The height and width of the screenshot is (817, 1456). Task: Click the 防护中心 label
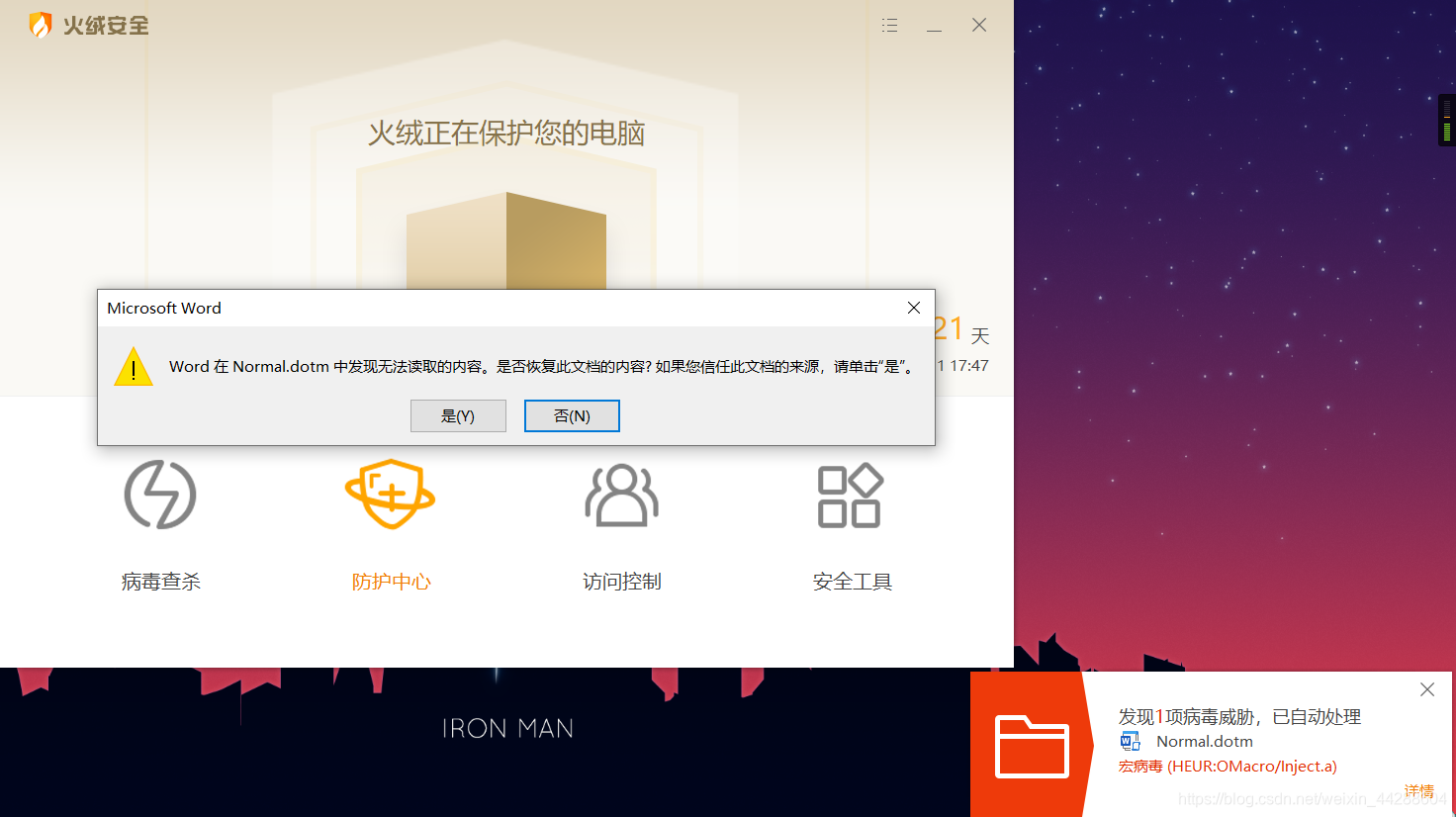tap(391, 582)
